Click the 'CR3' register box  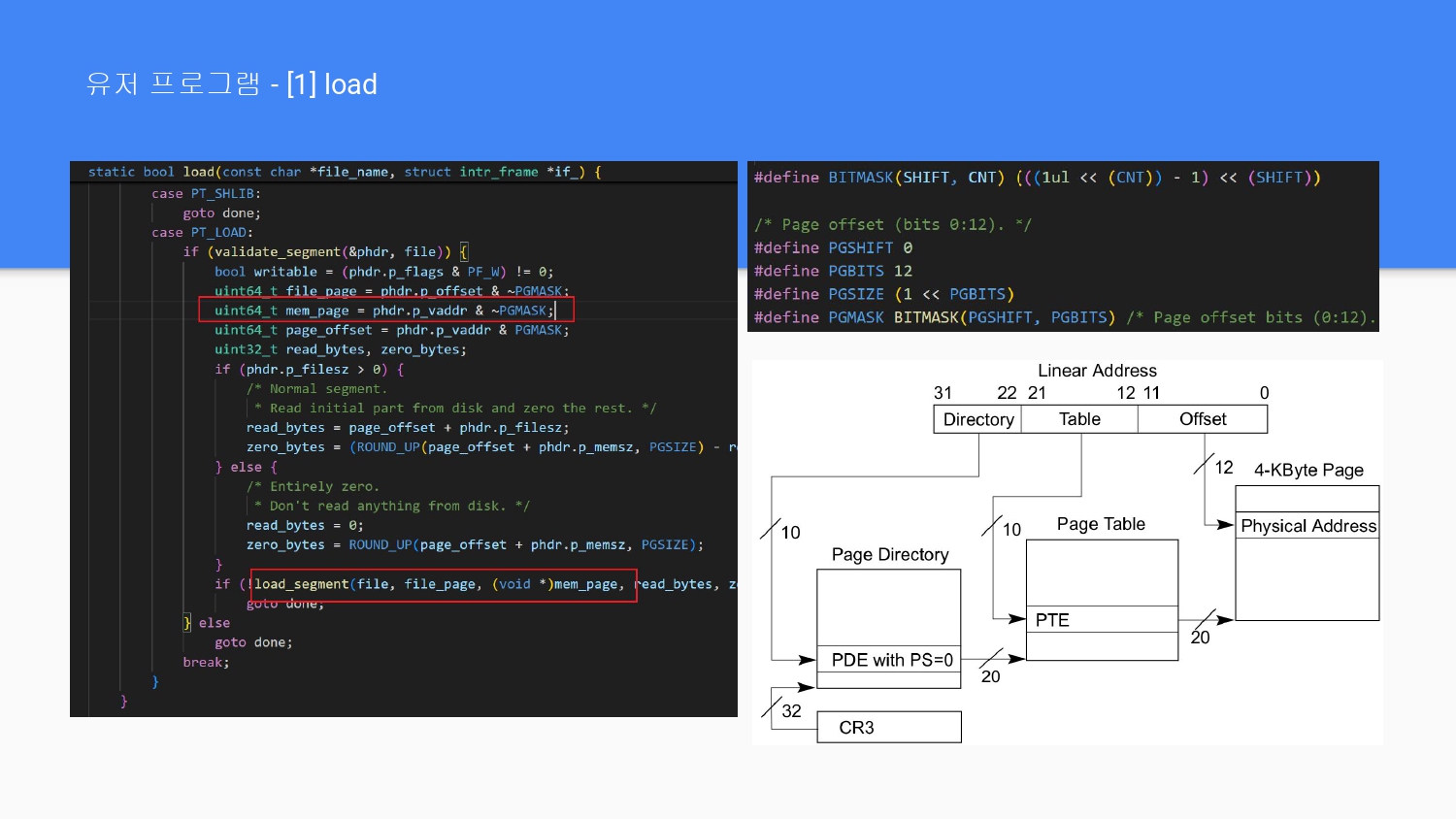point(889,727)
